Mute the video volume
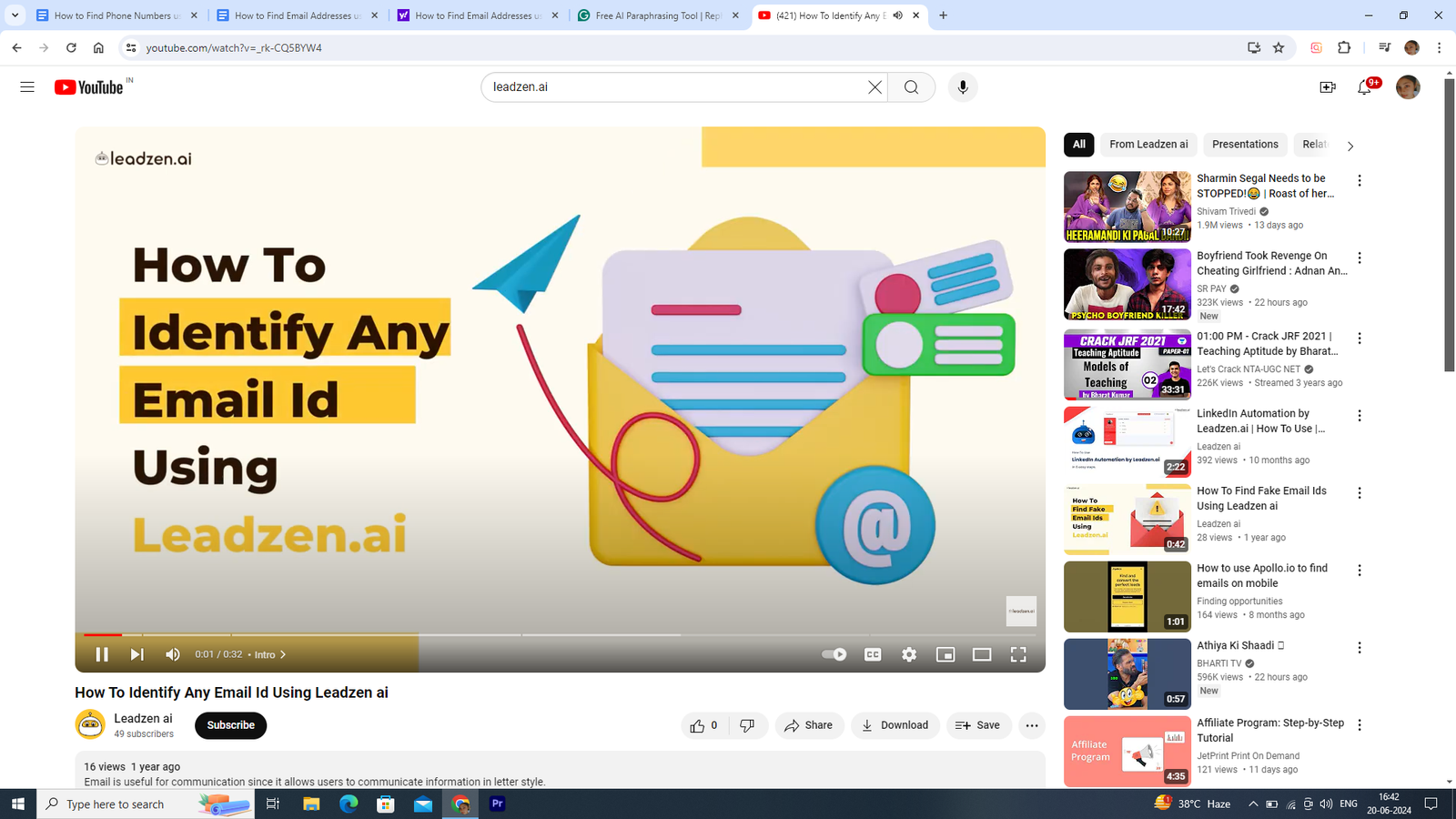This screenshot has height=819, width=1456. [x=172, y=653]
